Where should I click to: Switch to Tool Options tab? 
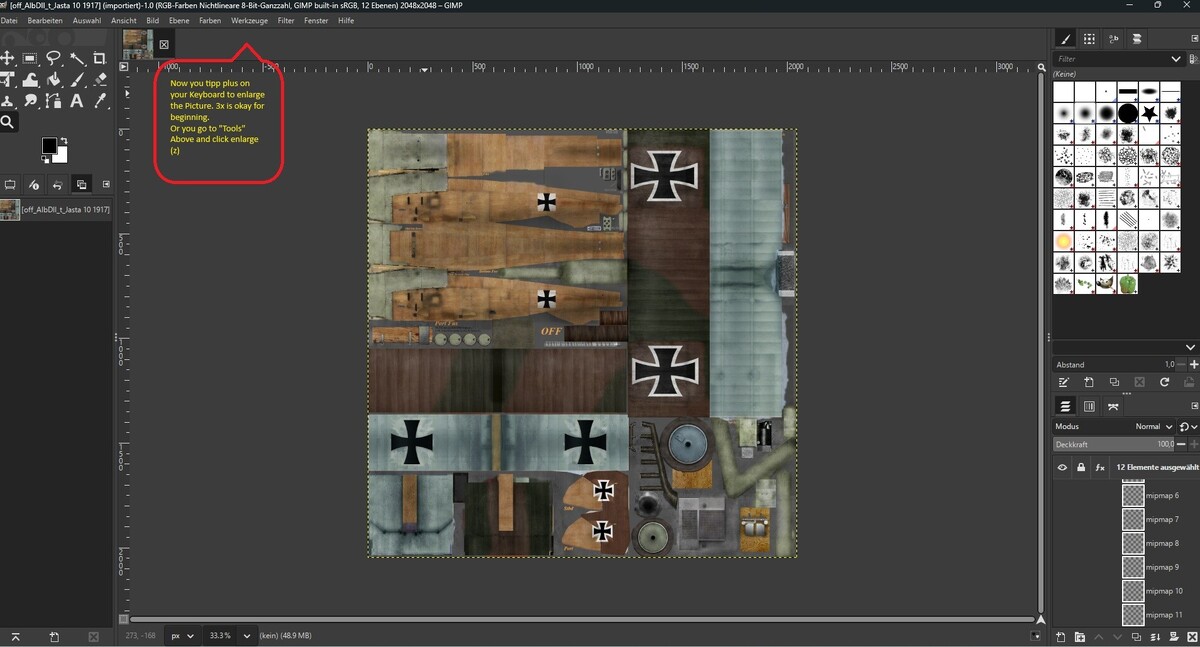(x=10, y=185)
